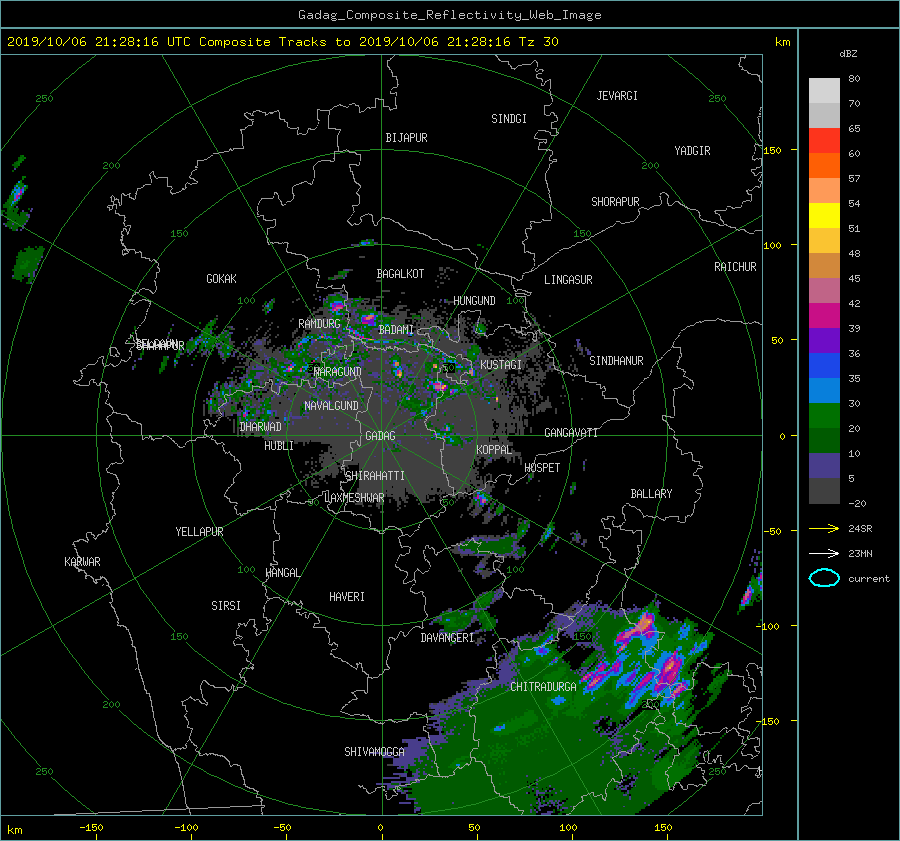This screenshot has width=900, height=841.
Task: Click the BADAMI label
Action: click(x=396, y=330)
